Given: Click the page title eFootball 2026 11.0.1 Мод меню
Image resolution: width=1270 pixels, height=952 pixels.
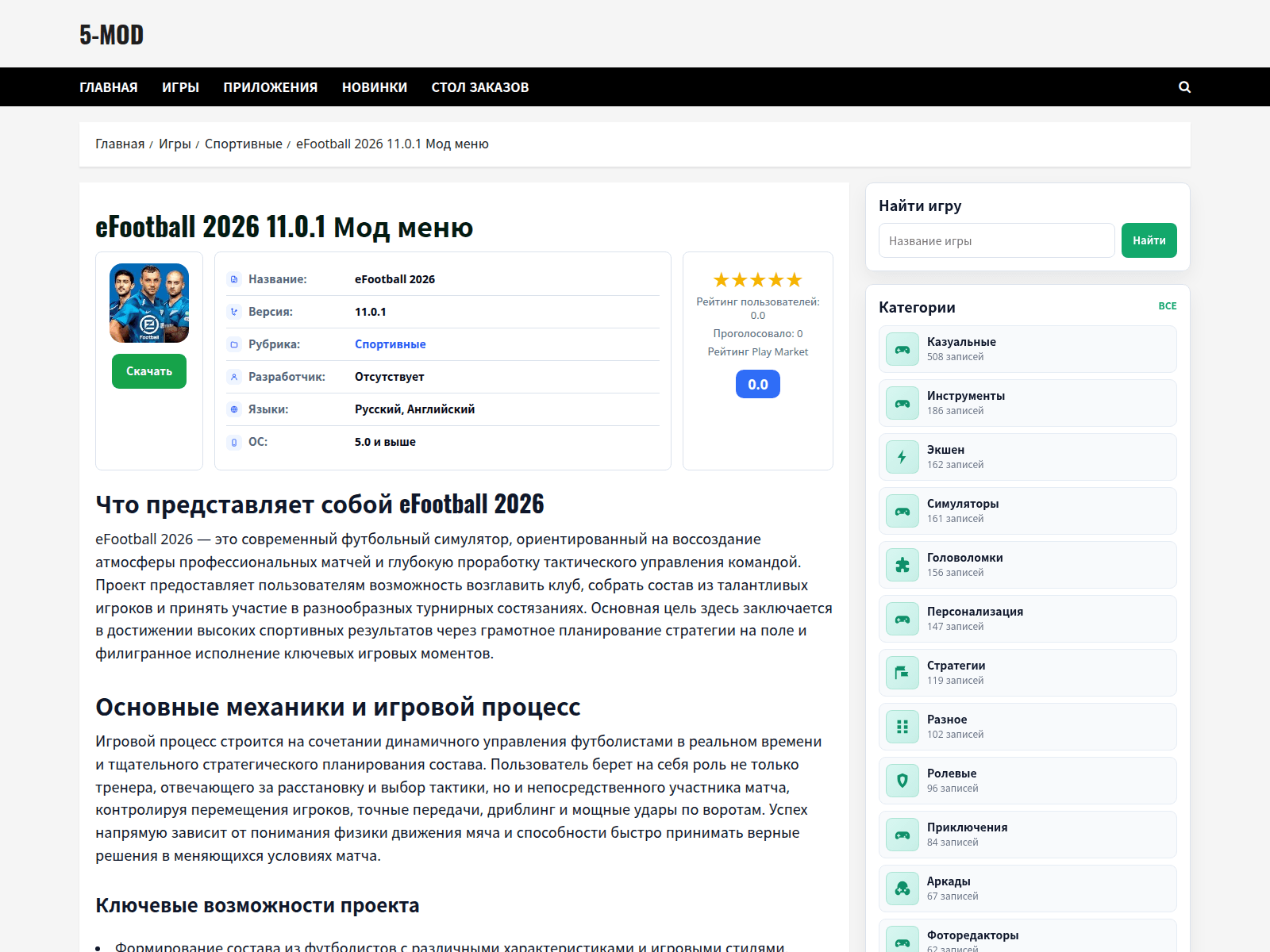Looking at the screenshot, I should pos(284,227).
